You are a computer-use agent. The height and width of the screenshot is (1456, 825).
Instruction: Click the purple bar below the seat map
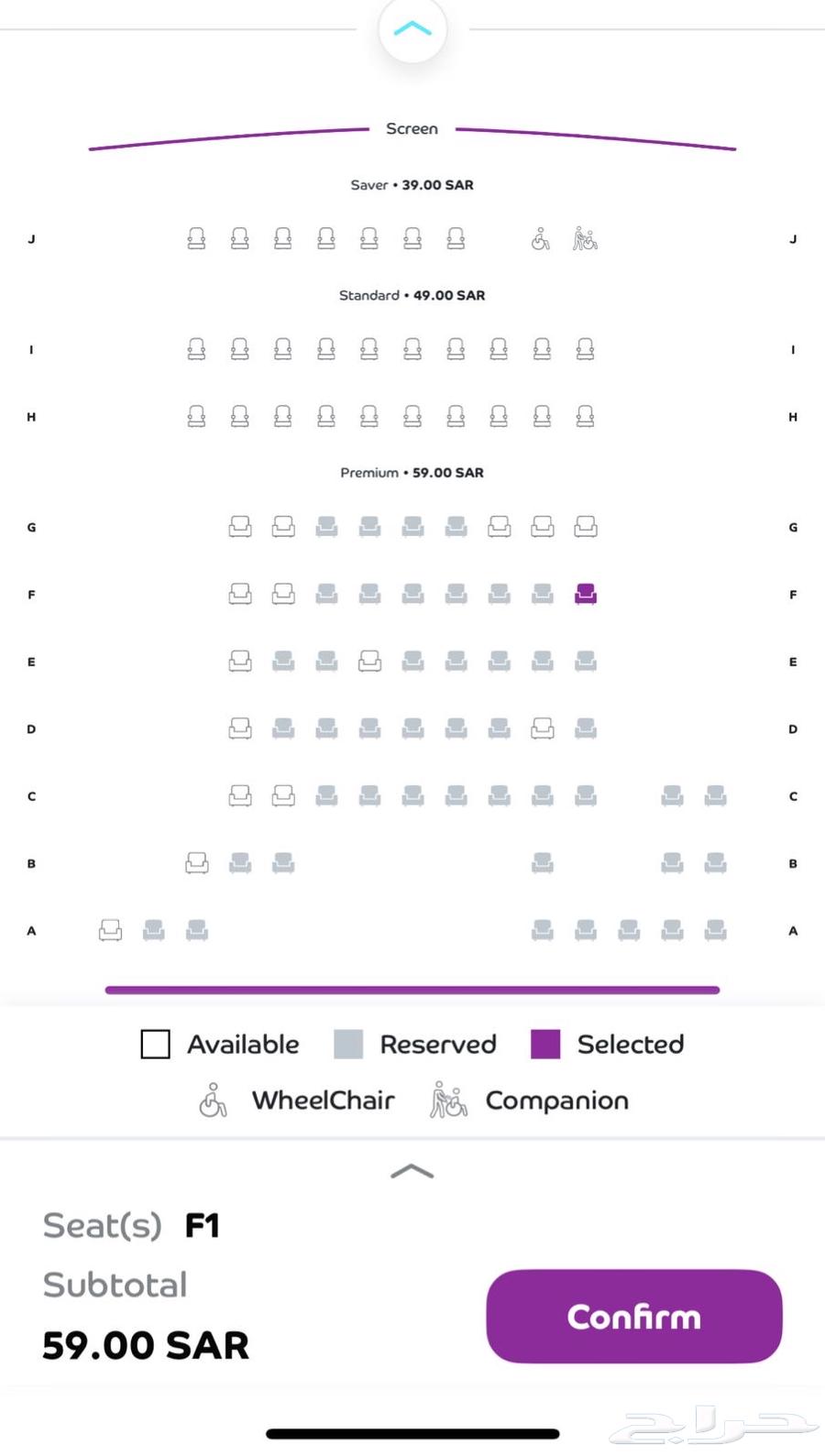[412, 990]
